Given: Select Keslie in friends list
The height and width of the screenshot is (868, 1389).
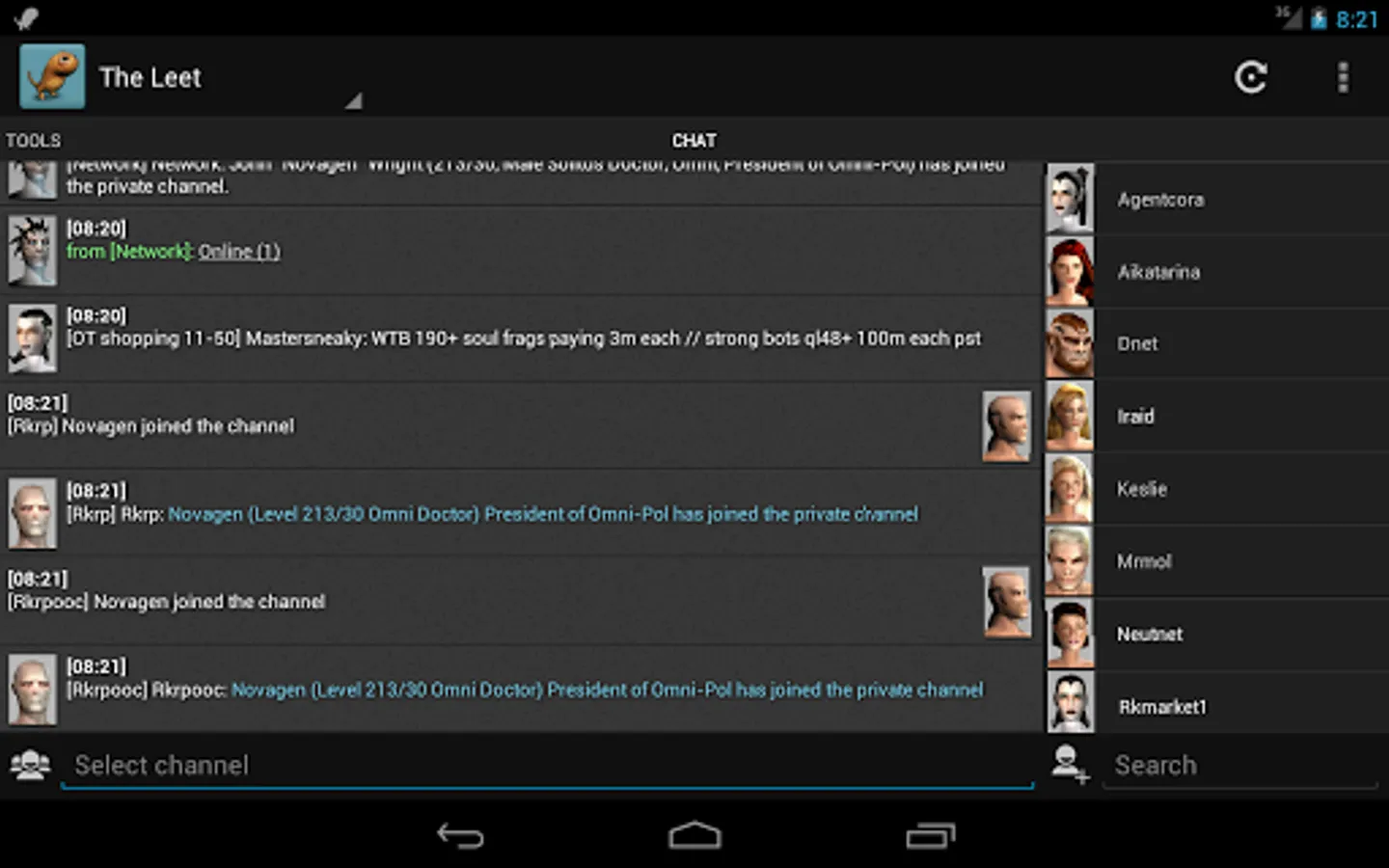Looking at the screenshot, I should click(x=1217, y=489).
